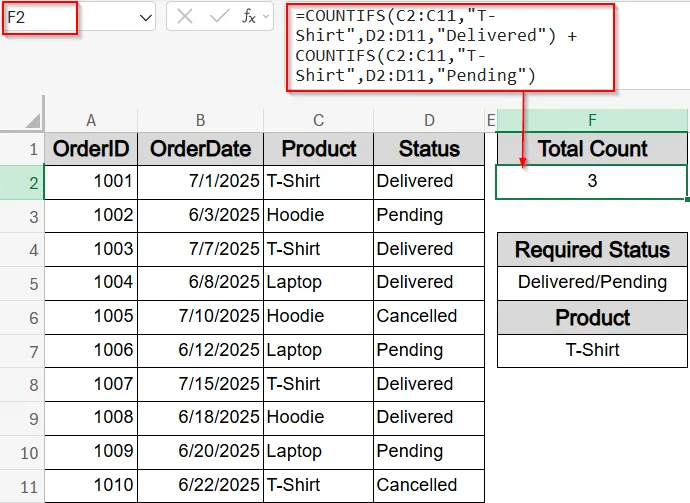Select the Hoodie cell in row 9
The width and height of the screenshot is (690, 503).
point(318,418)
